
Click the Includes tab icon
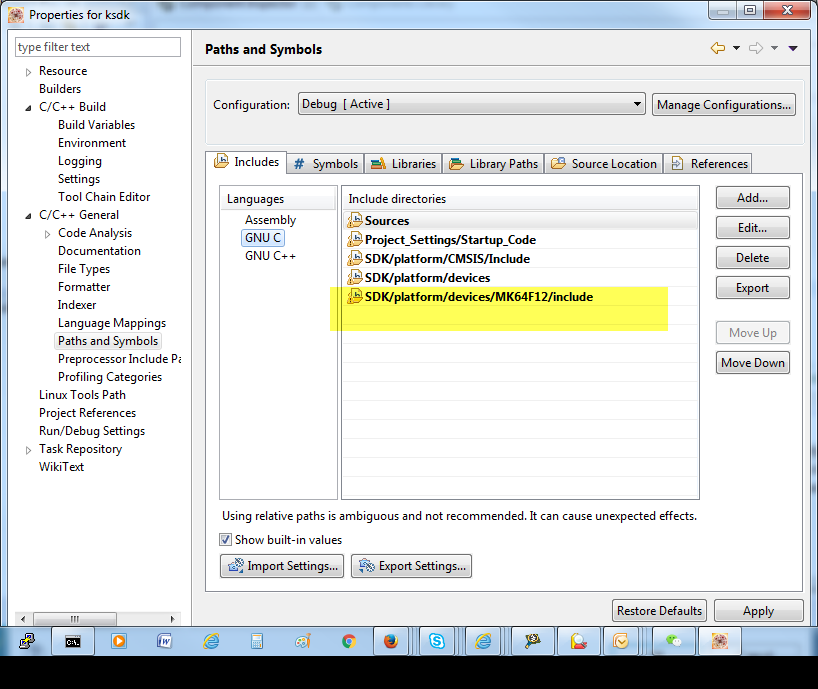pos(221,161)
